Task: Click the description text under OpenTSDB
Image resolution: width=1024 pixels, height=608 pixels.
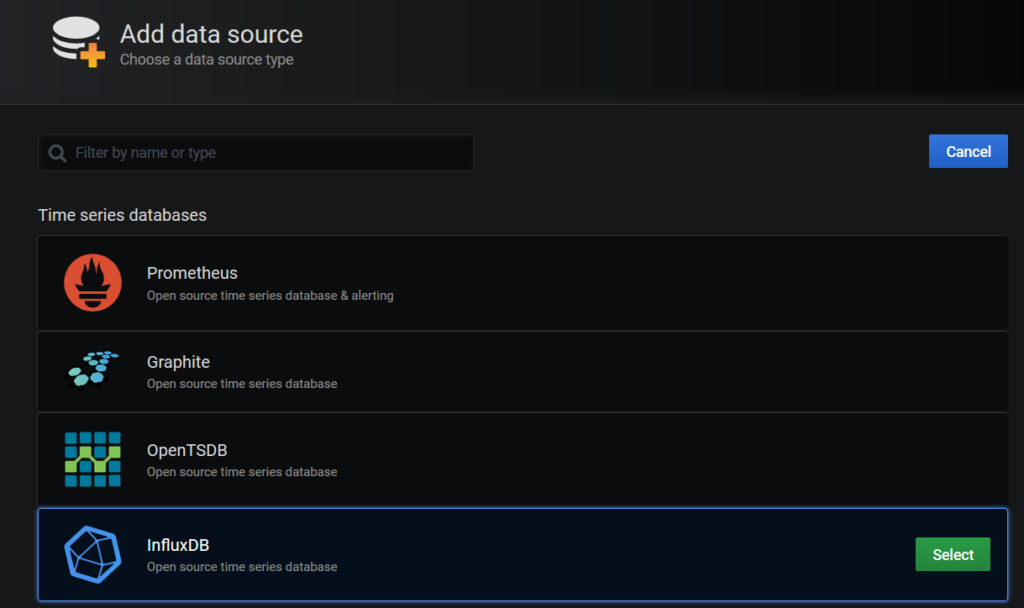Action: [x=242, y=472]
